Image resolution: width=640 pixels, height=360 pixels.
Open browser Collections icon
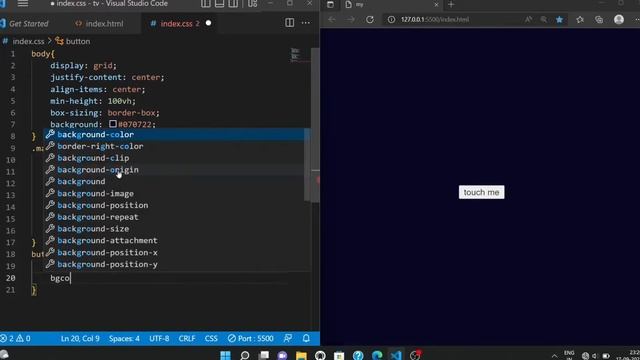[599, 20]
